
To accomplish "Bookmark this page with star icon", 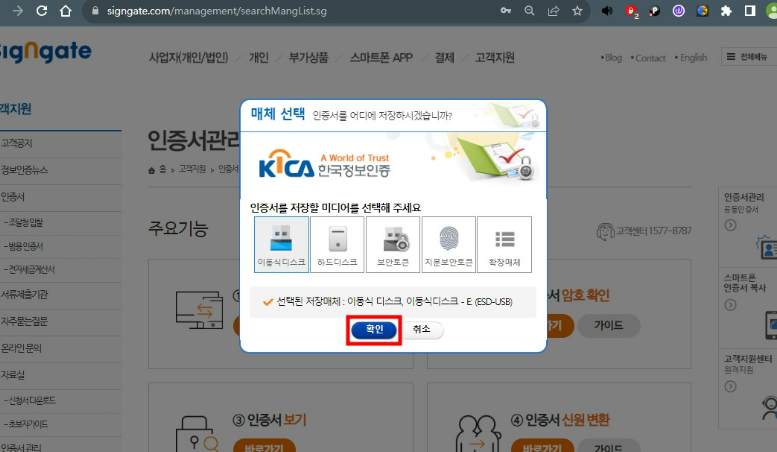I will [577, 10].
